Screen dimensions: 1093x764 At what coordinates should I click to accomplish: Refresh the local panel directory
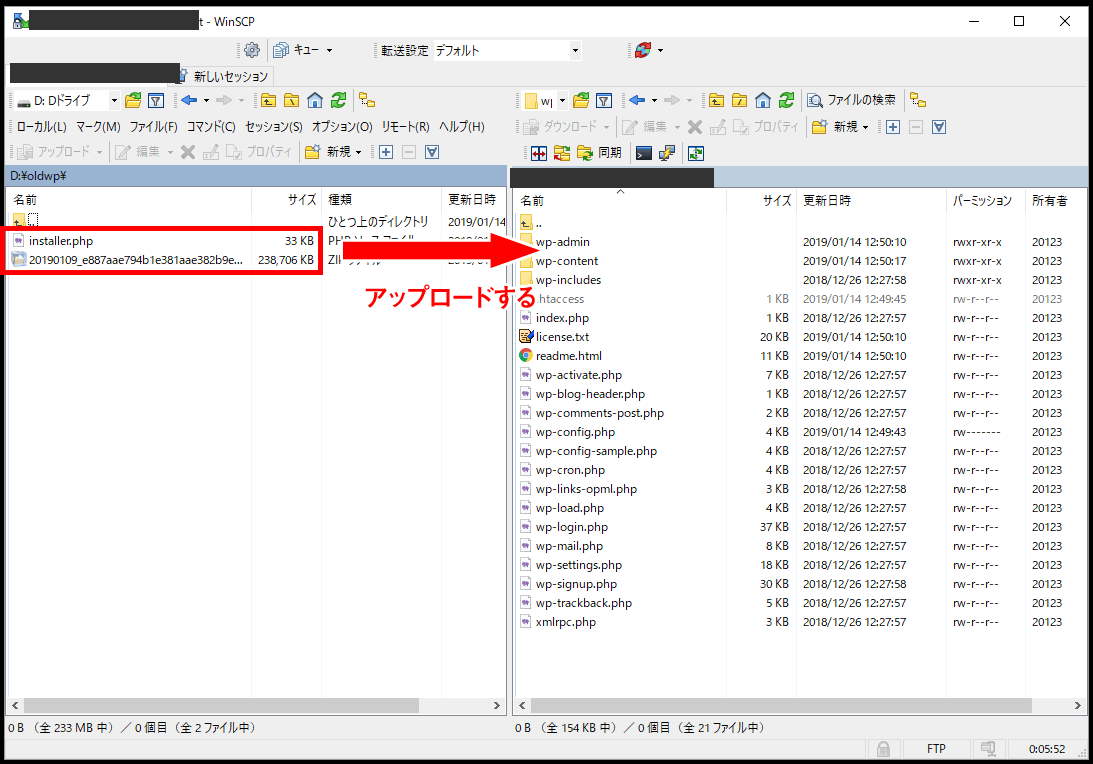pyautogui.click(x=339, y=100)
